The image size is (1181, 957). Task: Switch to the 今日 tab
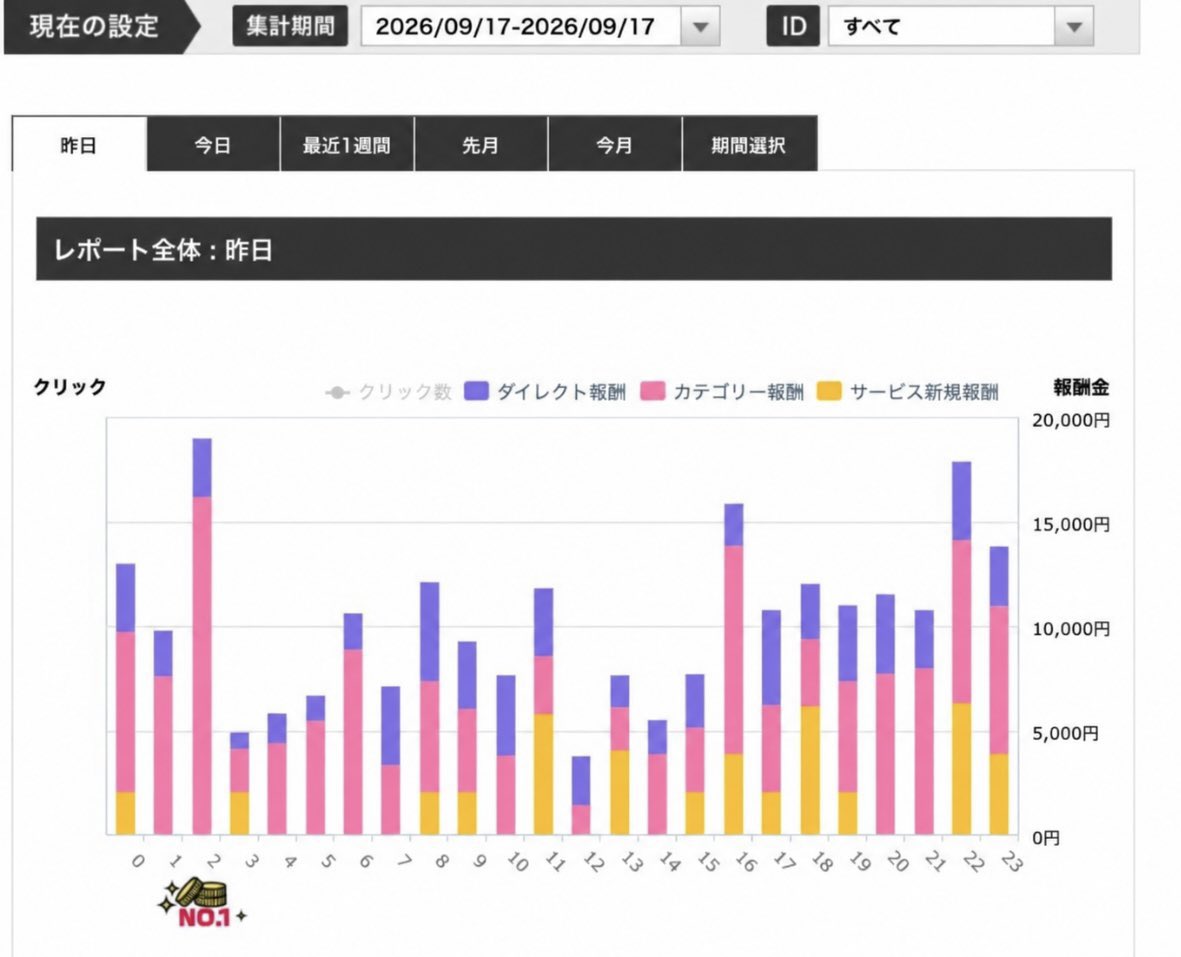(x=213, y=145)
